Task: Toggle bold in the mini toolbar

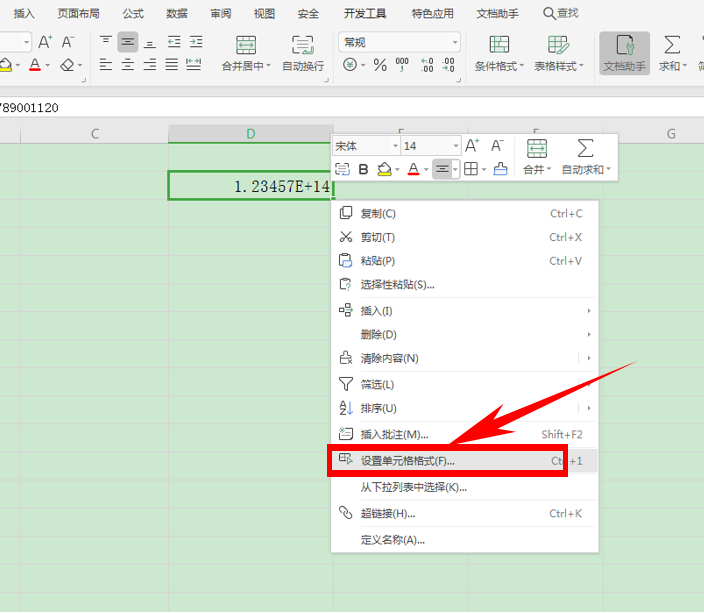Action: click(x=363, y=169)
